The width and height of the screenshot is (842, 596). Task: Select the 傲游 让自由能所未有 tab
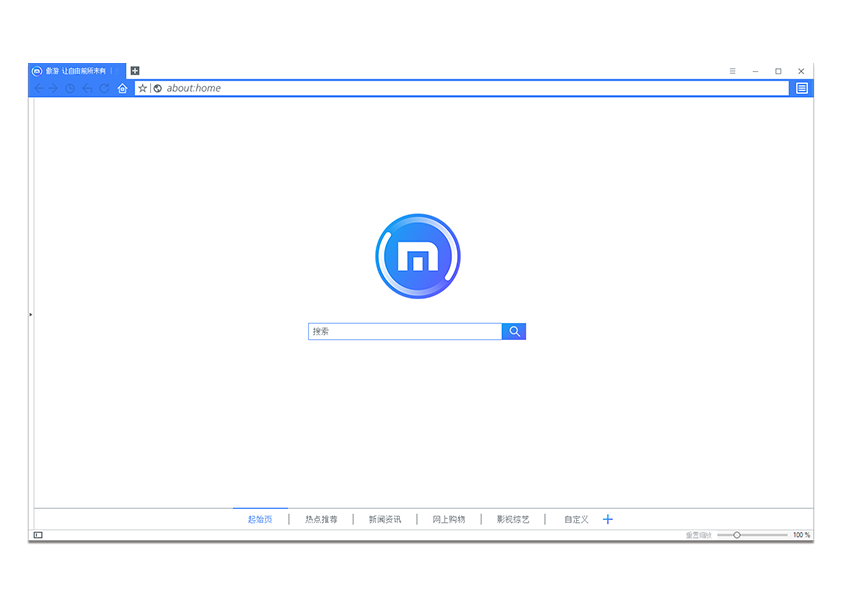[77, 71]
